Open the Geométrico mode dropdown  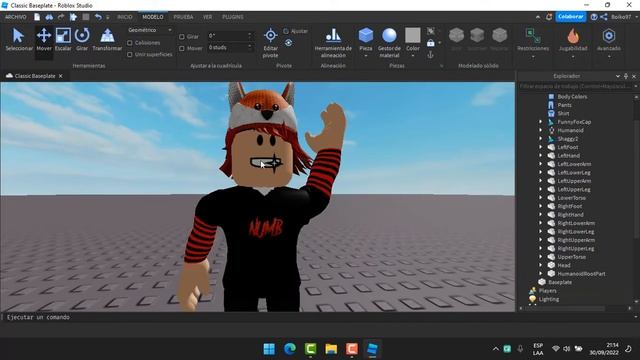[150, 30]
